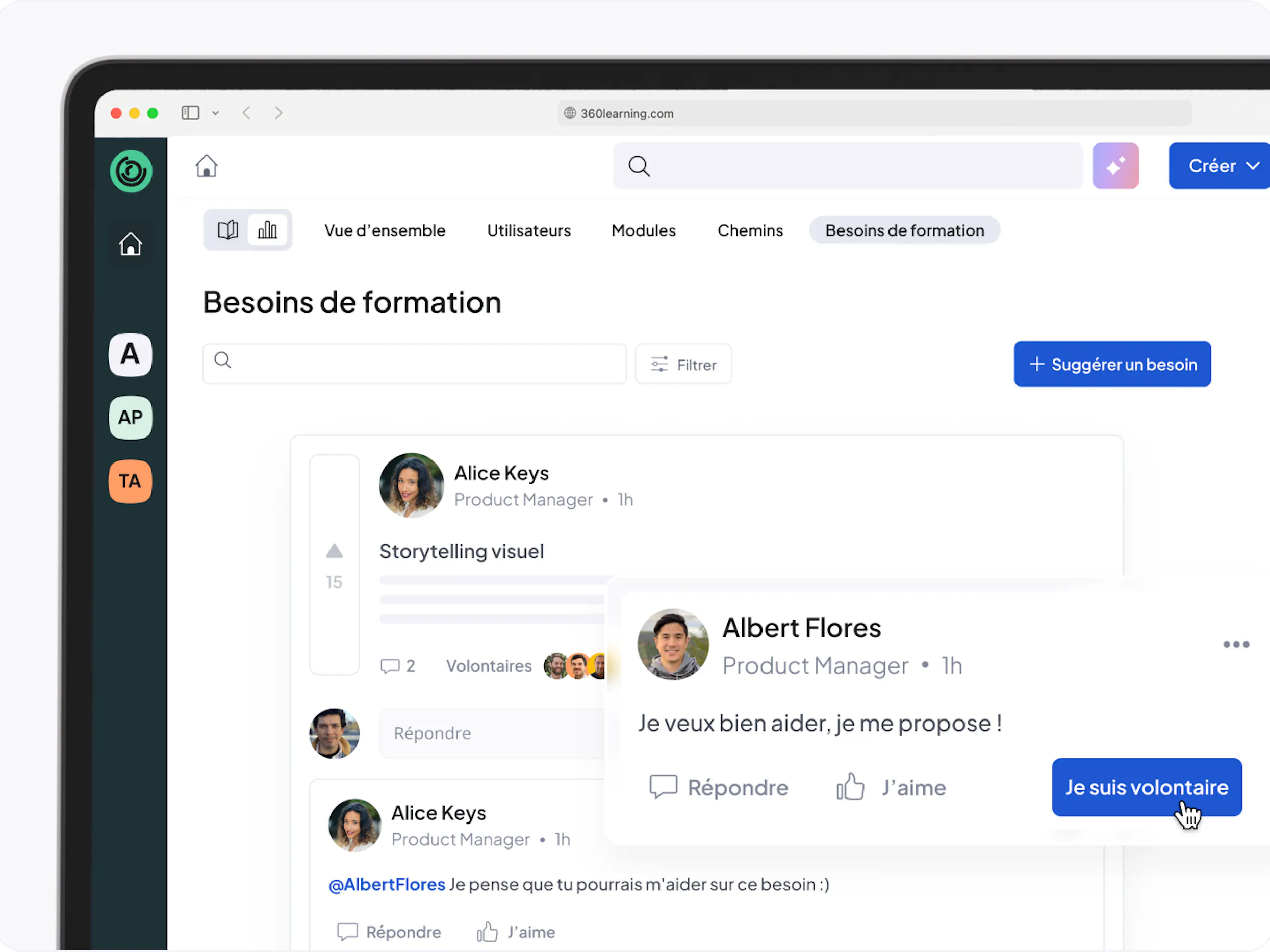Screen dimensions: 1270x952
Task: Toggle the browser sidebar panel icon
Action: click(190, 113)
